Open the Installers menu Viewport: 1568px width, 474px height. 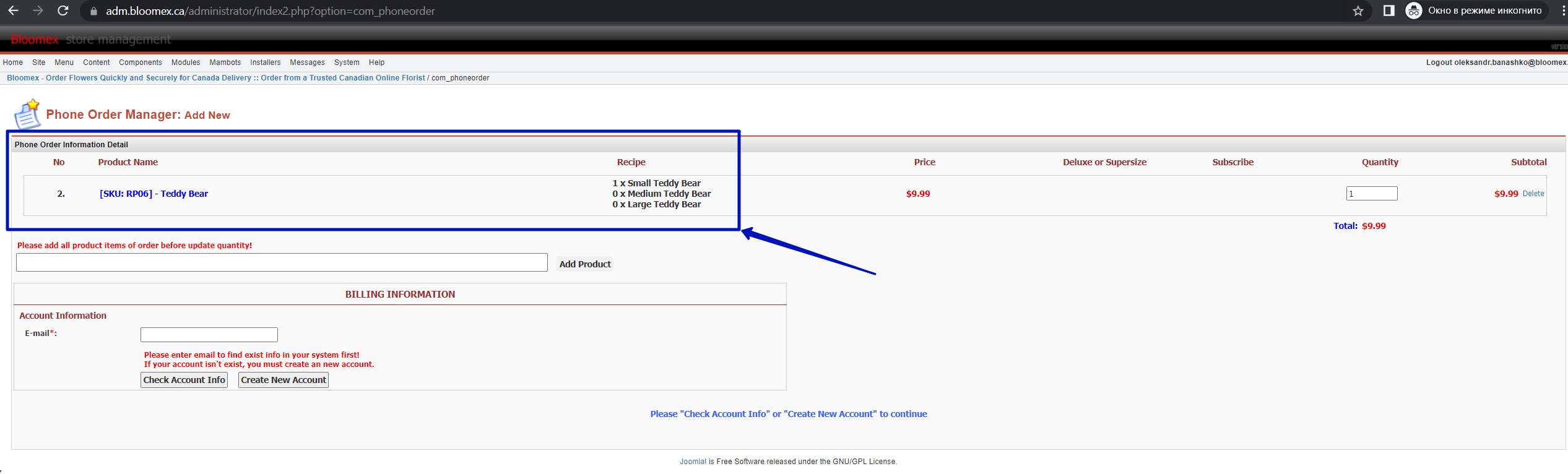[x=266, y=62]
